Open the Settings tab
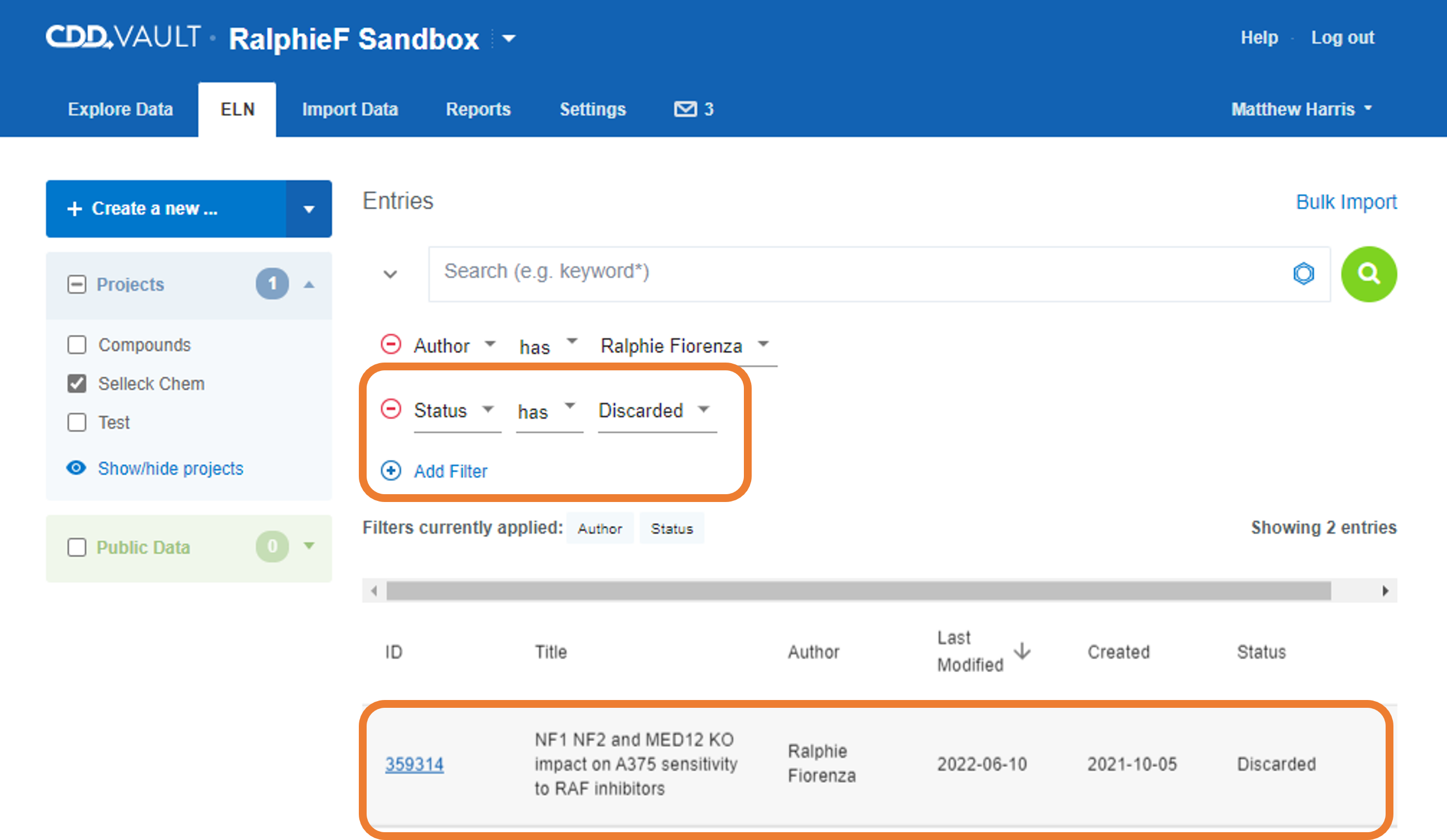The width and height of the screenshot is (1447, 840). pyautogui.click(x=593, y=109)
